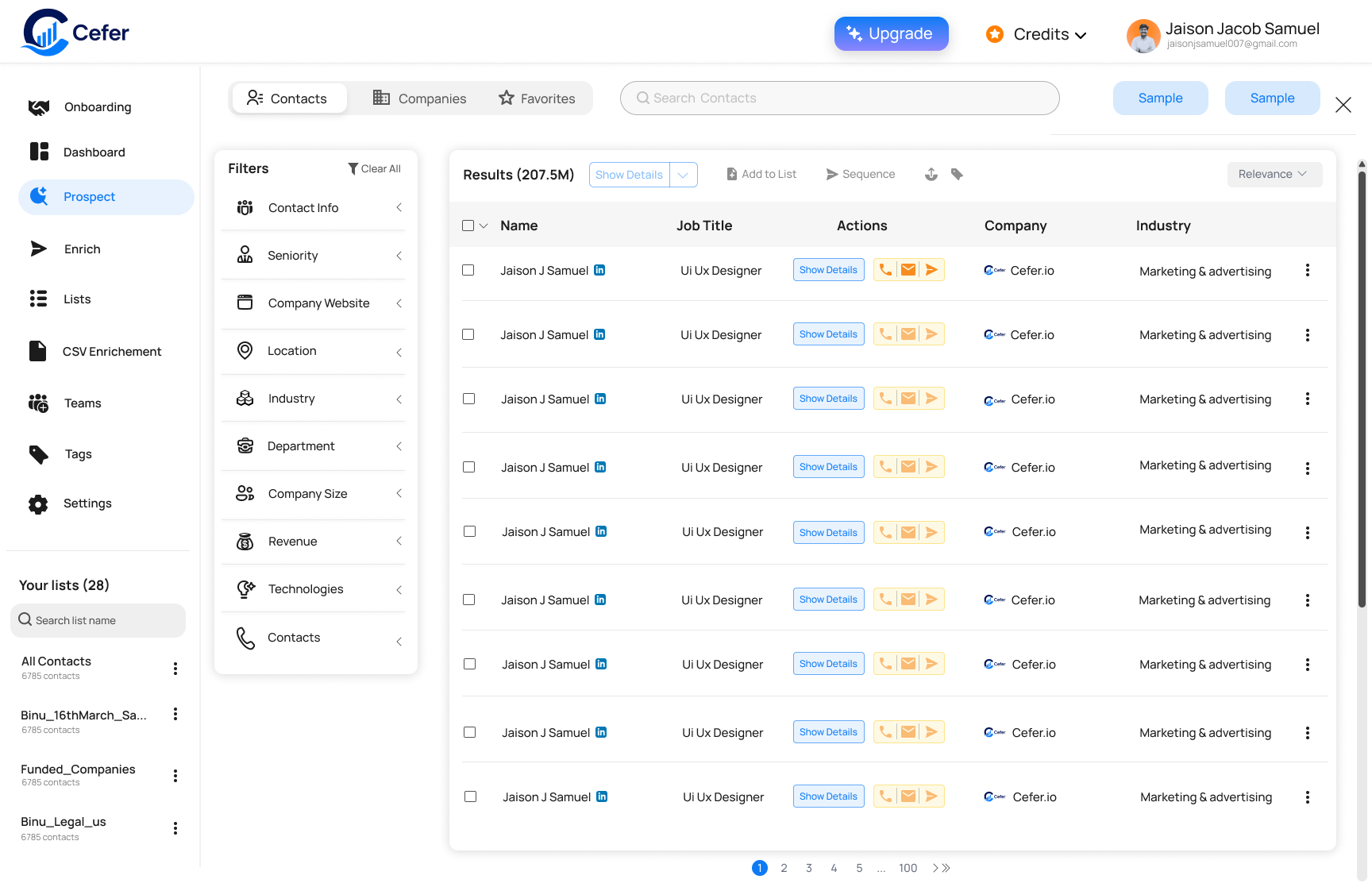Open the Credits dropdown

click(1036, 34)
